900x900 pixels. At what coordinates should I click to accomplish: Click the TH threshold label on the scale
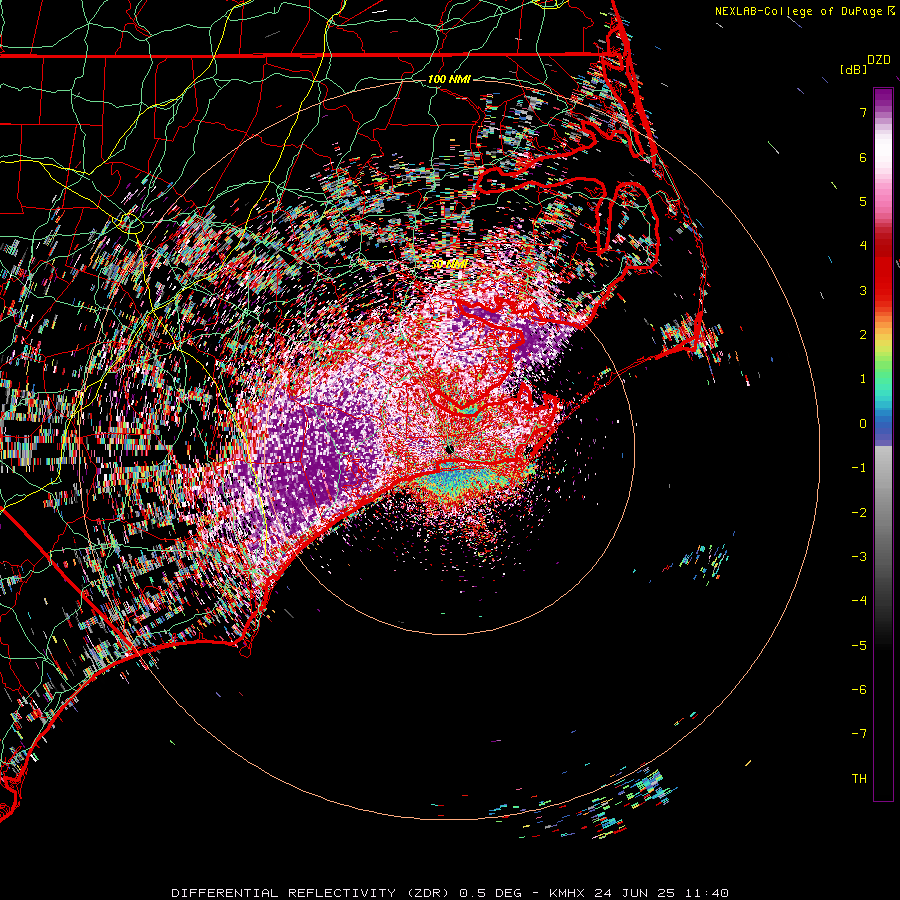point(859,779)
